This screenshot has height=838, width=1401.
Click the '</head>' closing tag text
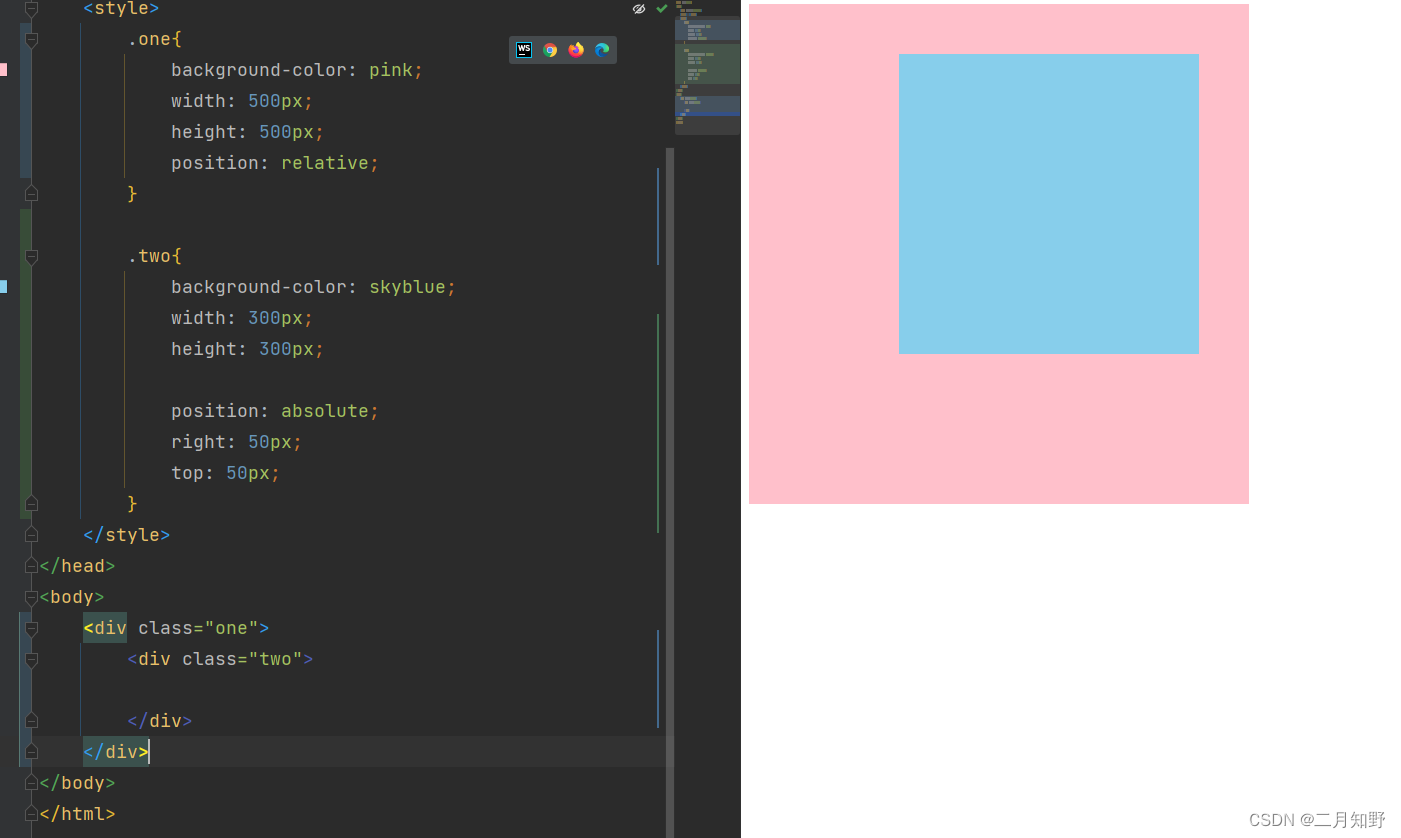(x=77, y=566)
